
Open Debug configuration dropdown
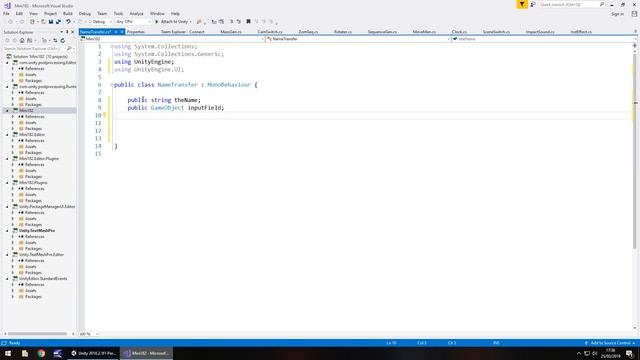[x=102, y=22]
